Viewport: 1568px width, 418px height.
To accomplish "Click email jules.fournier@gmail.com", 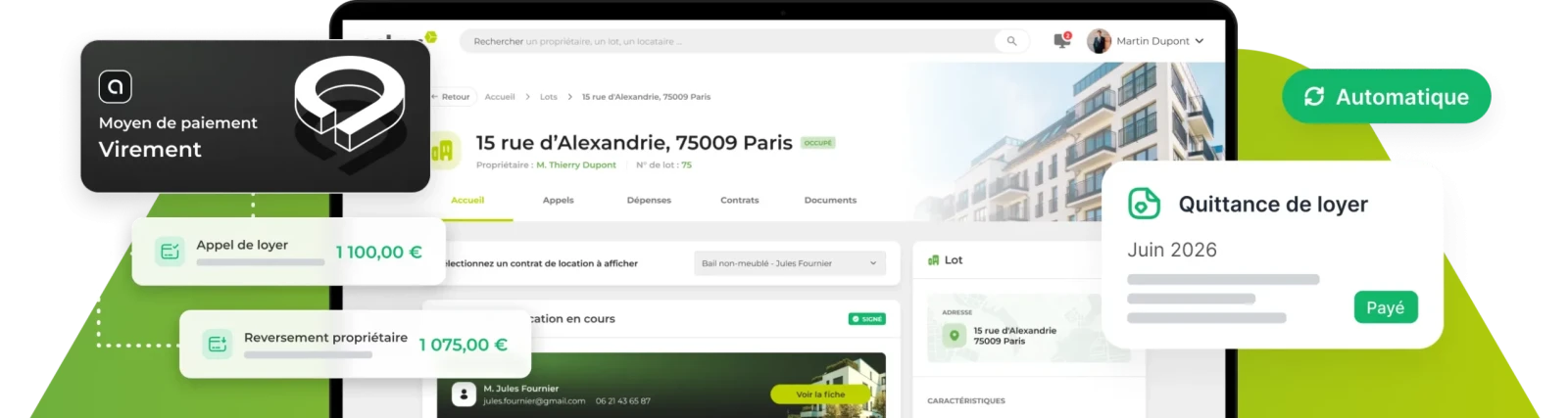I will coord(534,401).
